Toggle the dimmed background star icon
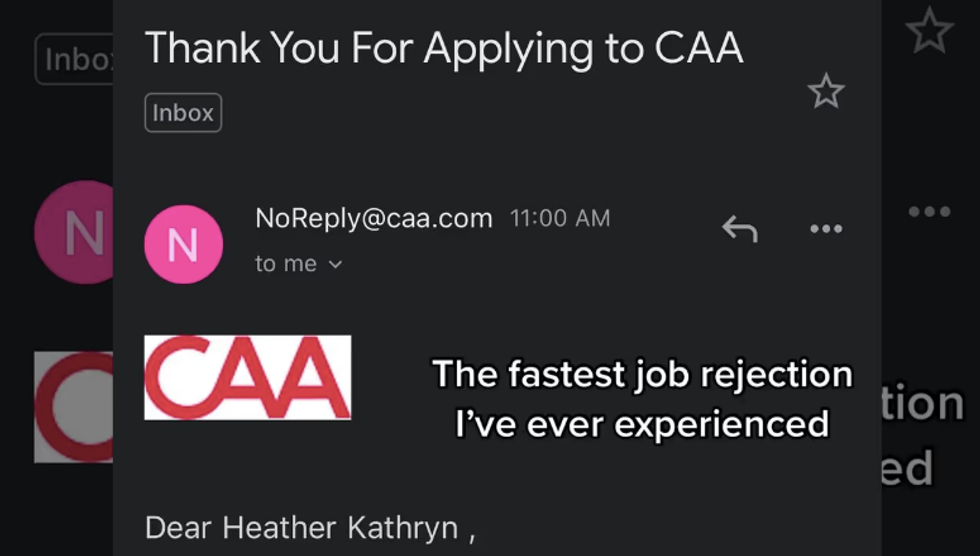 (930, 34)
